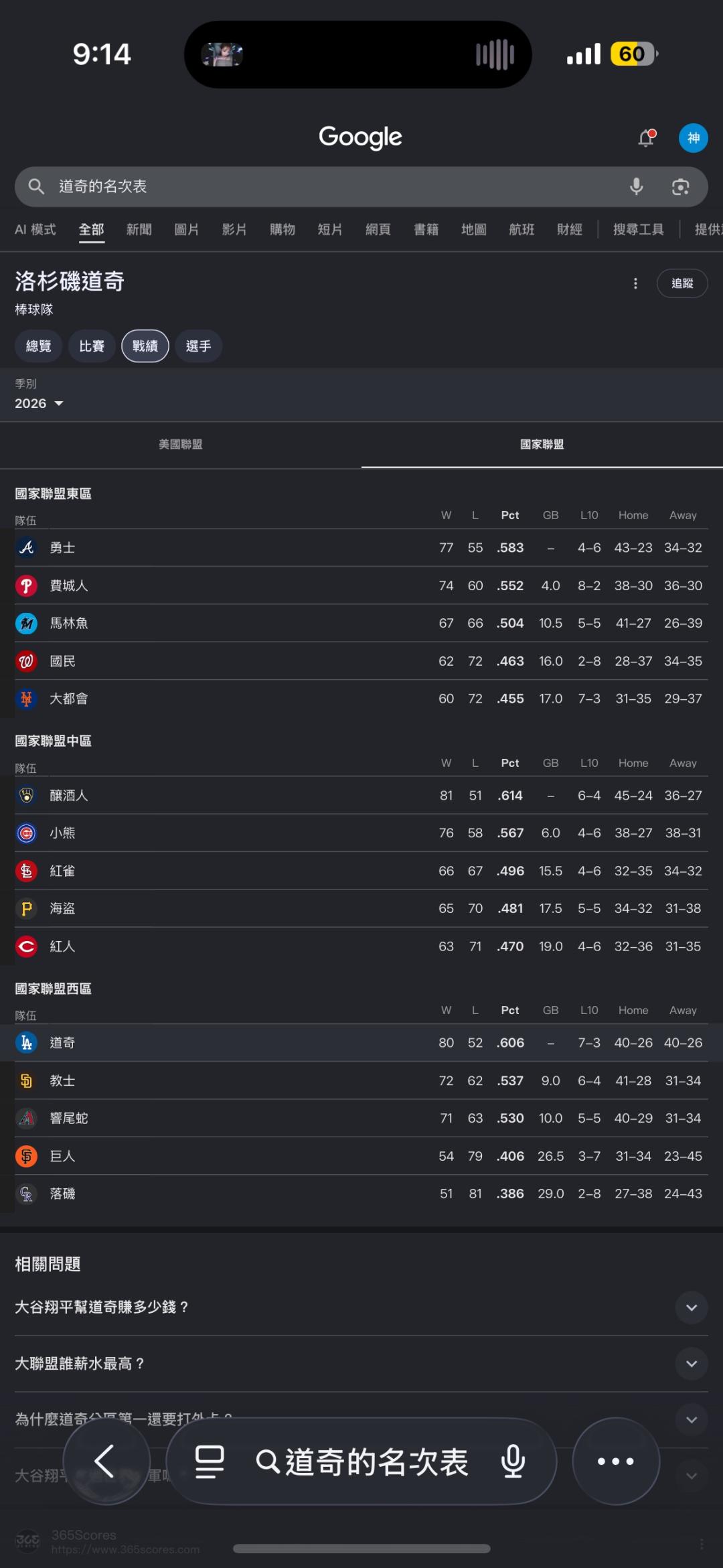The width and height of the screenshot is (723, 1568).
Task: Open the 2026 season dropdown
Action: pyautogui.click(x=39, y=403)
